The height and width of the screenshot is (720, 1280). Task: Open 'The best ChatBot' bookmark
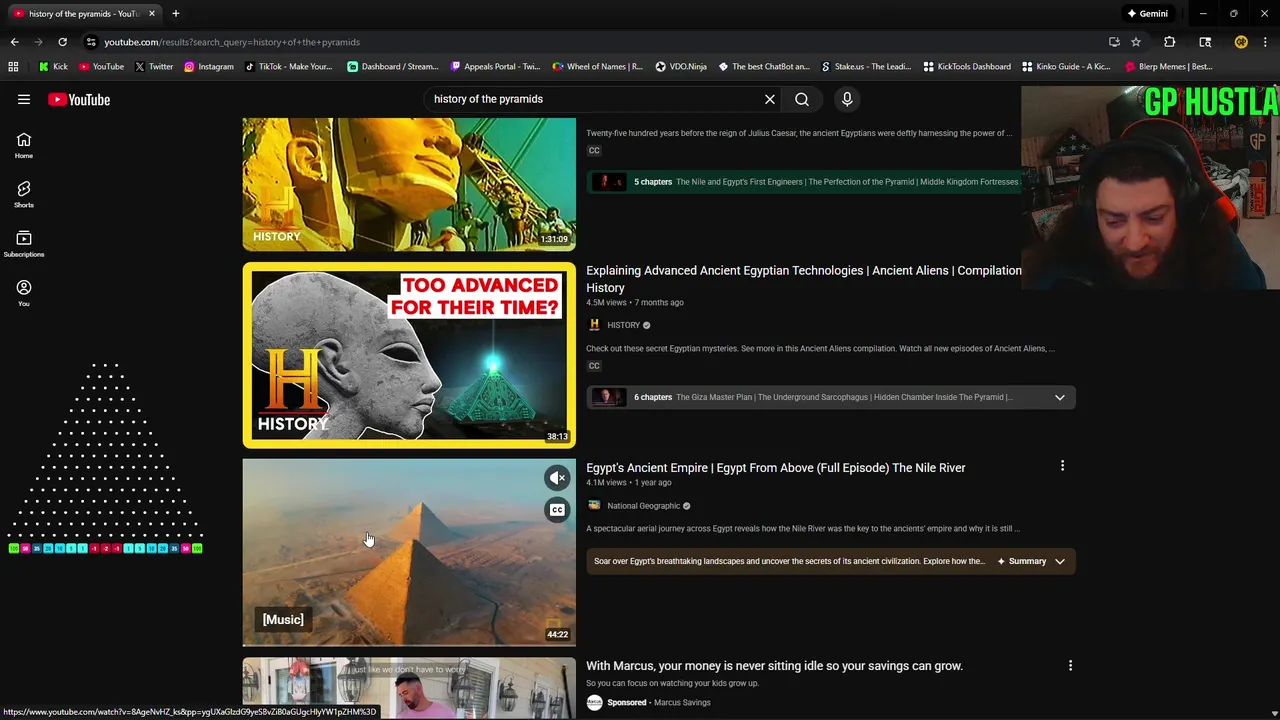pos(763,67)
